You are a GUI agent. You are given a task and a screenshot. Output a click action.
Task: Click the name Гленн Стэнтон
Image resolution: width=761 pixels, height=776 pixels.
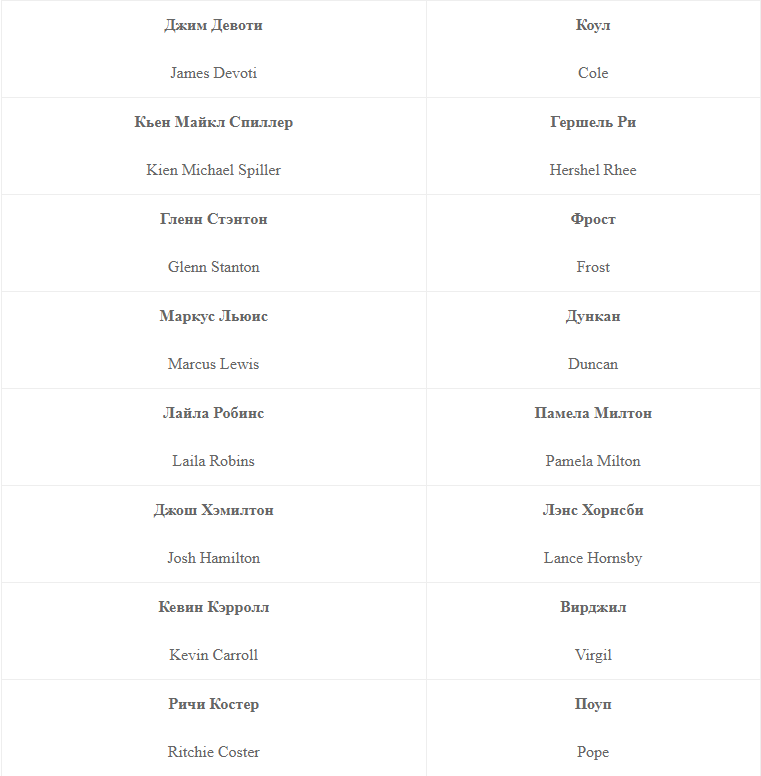point(213,219)
